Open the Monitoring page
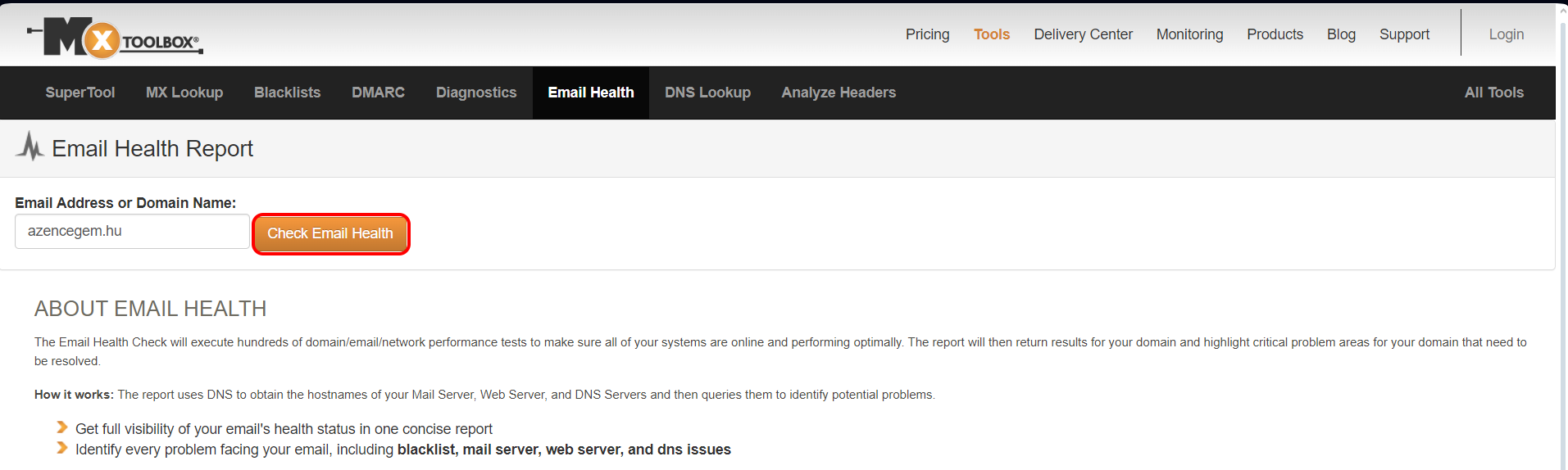1568x470 pixels. (x=1189, y=34)
